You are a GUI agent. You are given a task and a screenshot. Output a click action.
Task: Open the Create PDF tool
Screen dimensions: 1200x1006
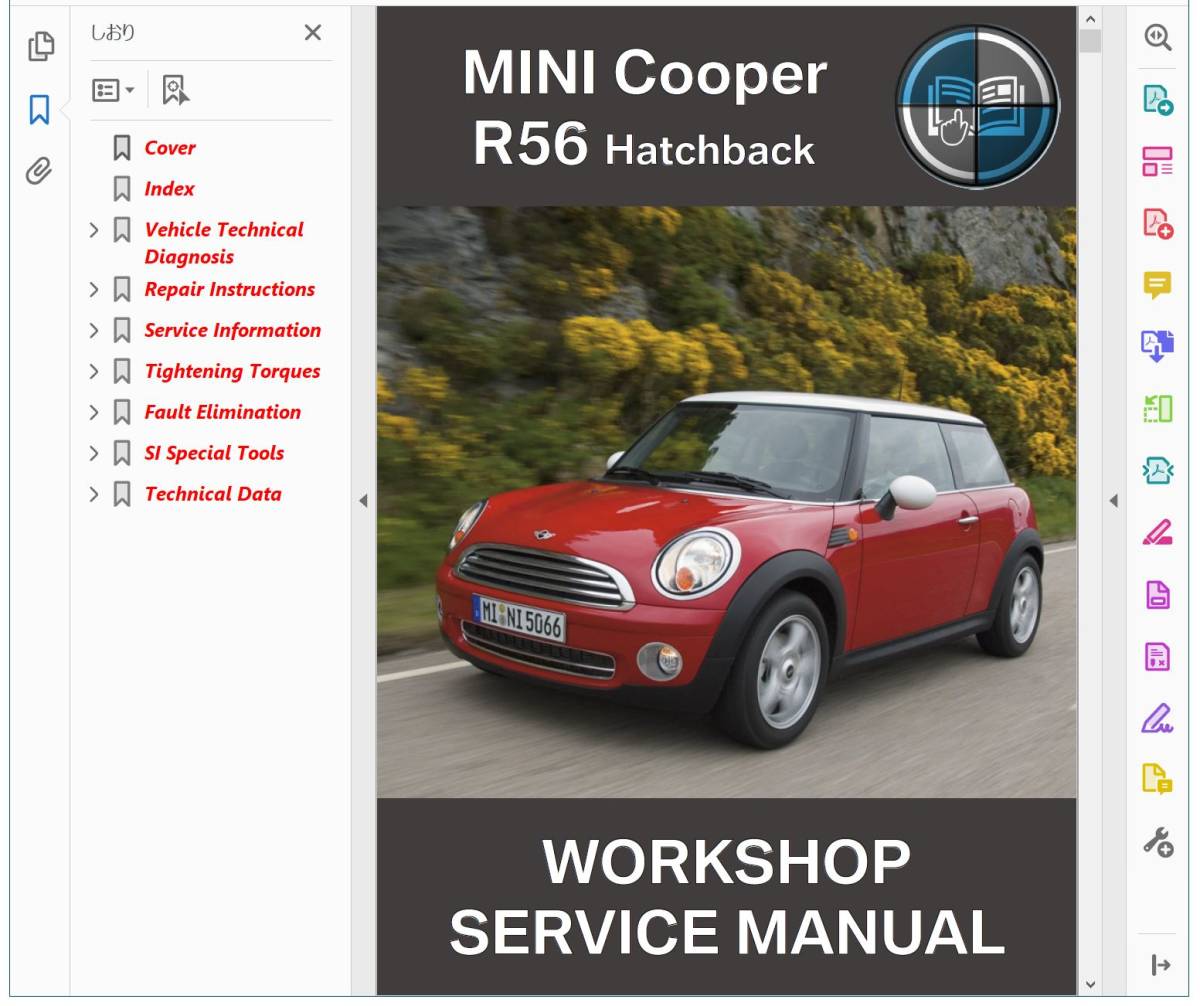1157,223
